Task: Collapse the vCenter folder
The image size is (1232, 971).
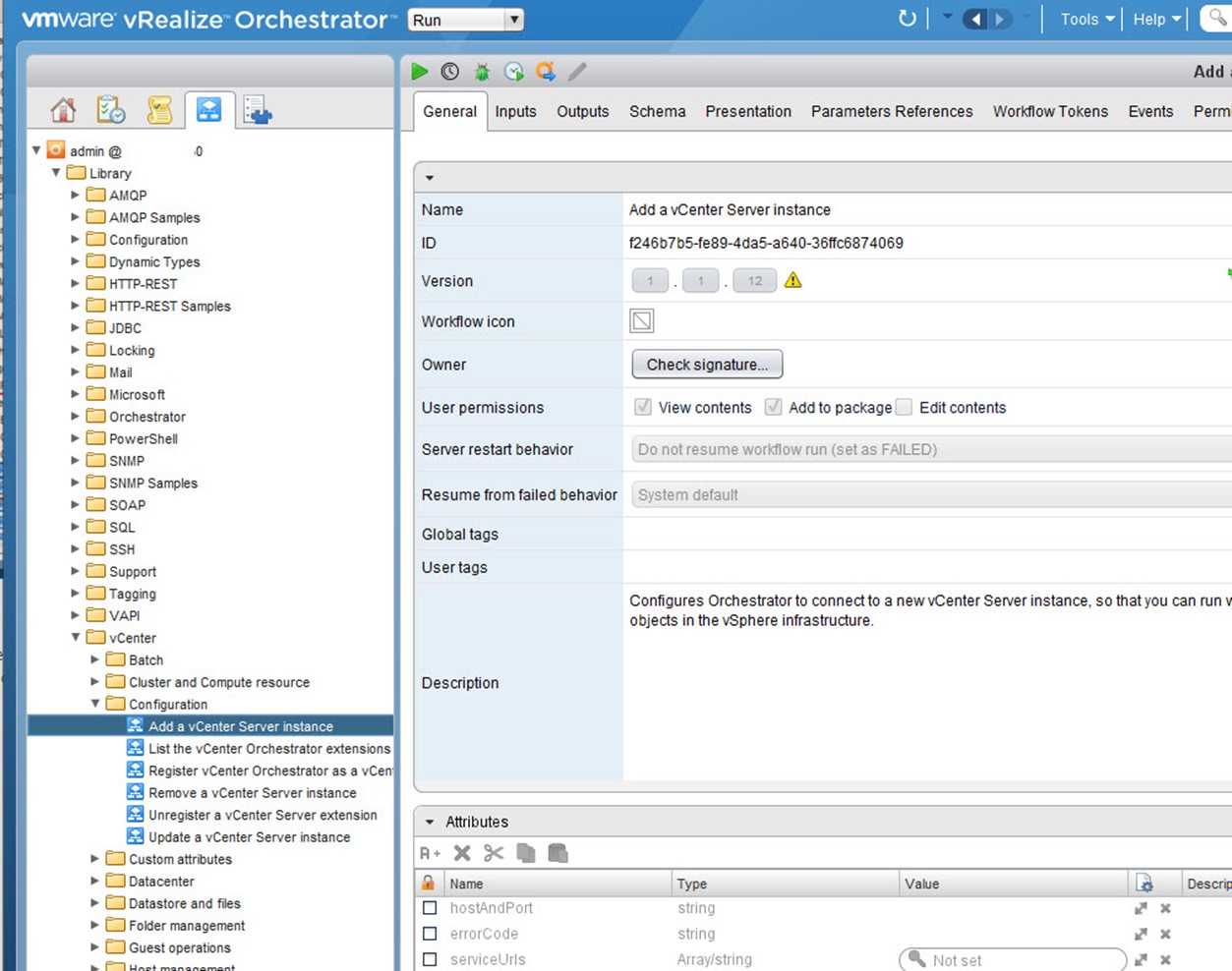Action: pyautogui.click(x=76, y=637)
